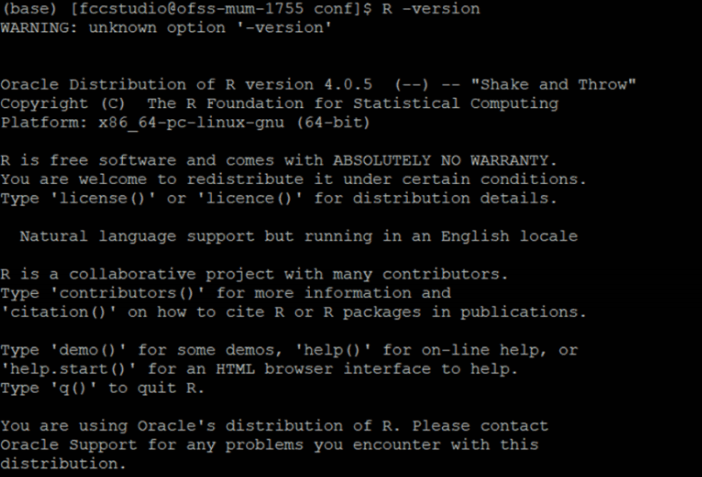Click the shell prompt line with 'R -version'
702x477 pixels.
coord(240,9)
